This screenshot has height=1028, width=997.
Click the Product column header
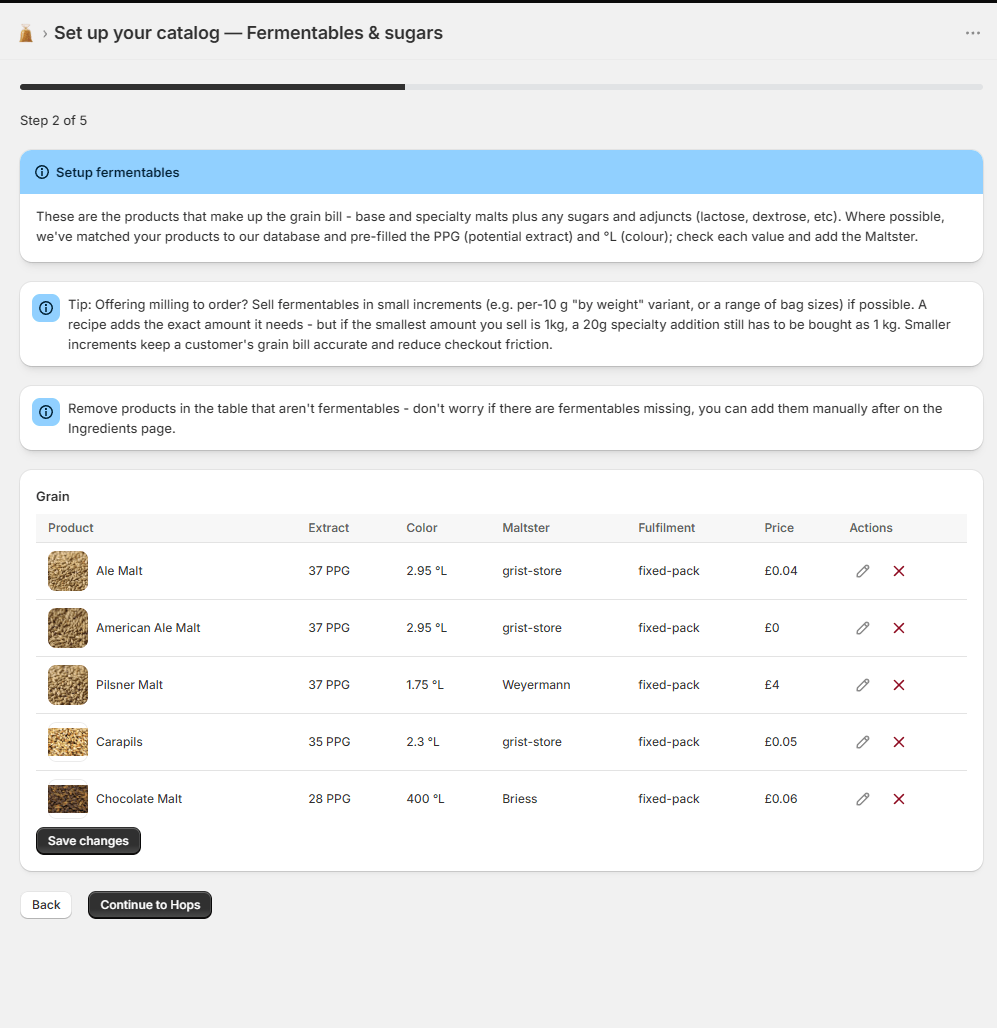[71, 528]
